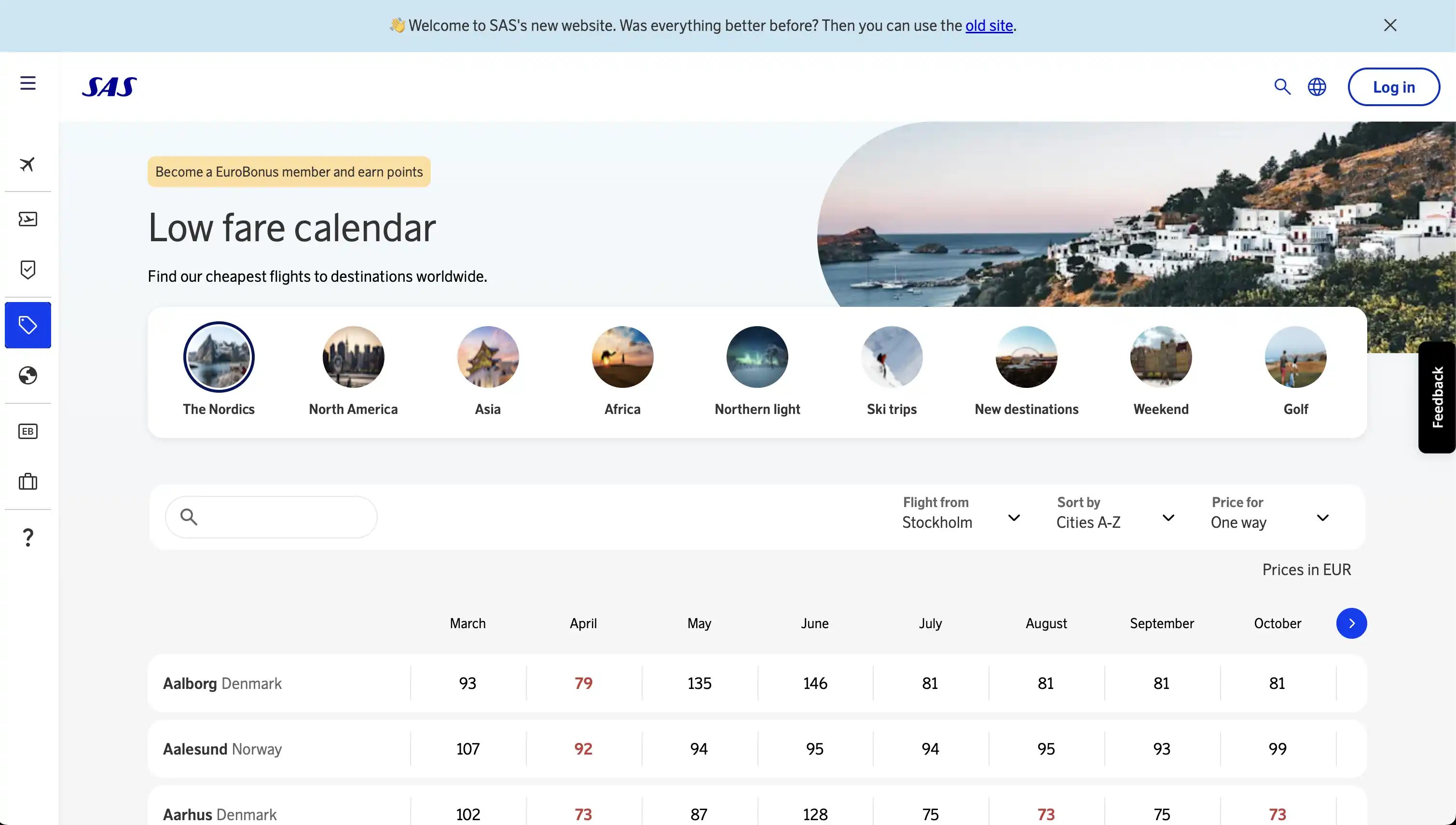Select Aalesund September price 93
This screenshot has width=1456, height=825.
[1162, 749]
